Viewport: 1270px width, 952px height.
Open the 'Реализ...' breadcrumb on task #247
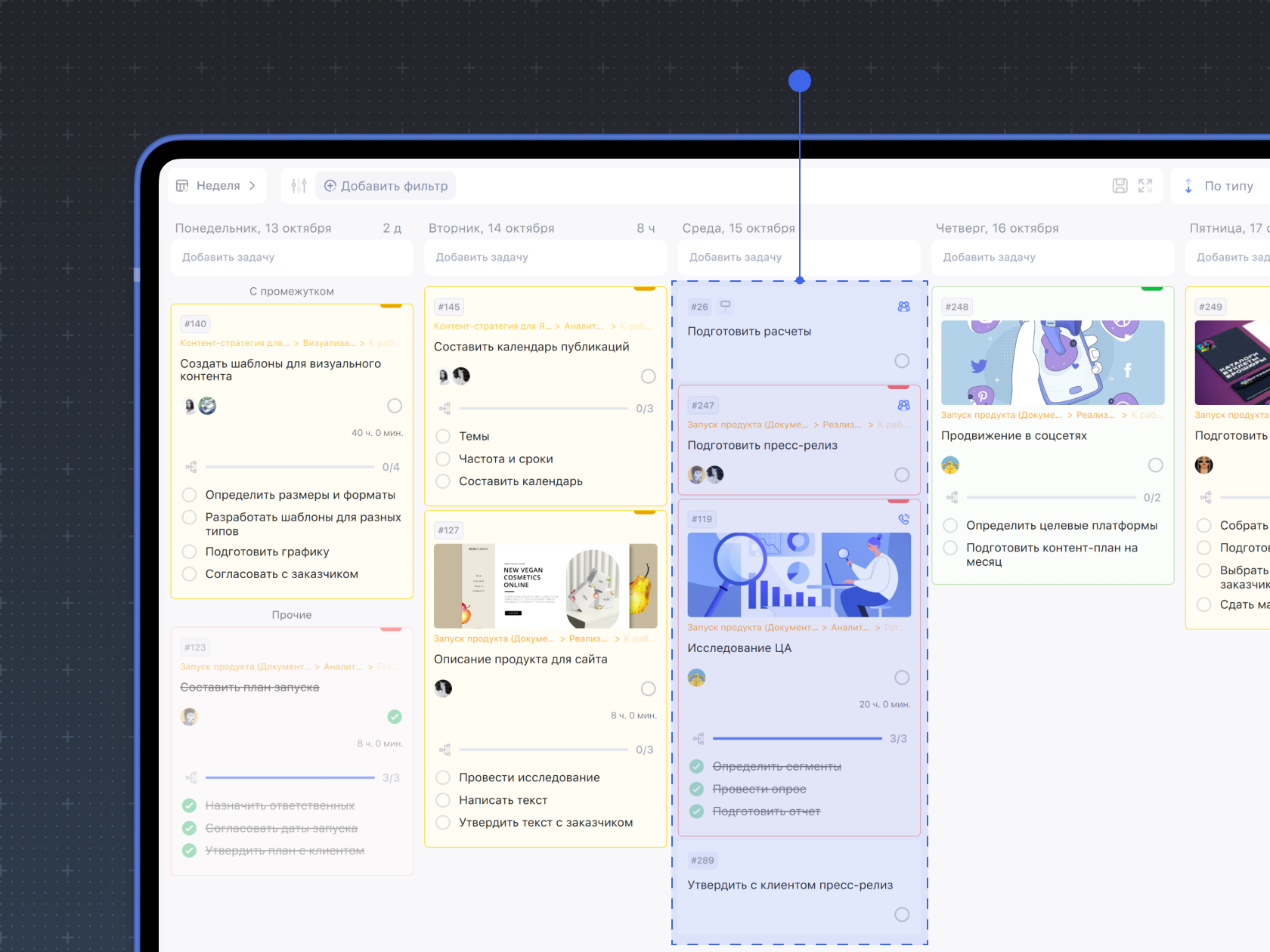coord(841,425)
